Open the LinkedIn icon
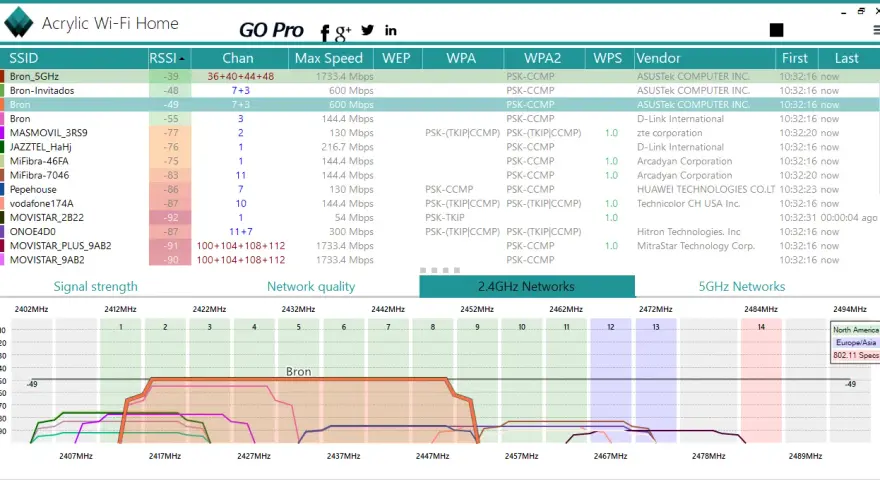Image resolution: width=880 pixels, height=480 pixels. (391, 30)
